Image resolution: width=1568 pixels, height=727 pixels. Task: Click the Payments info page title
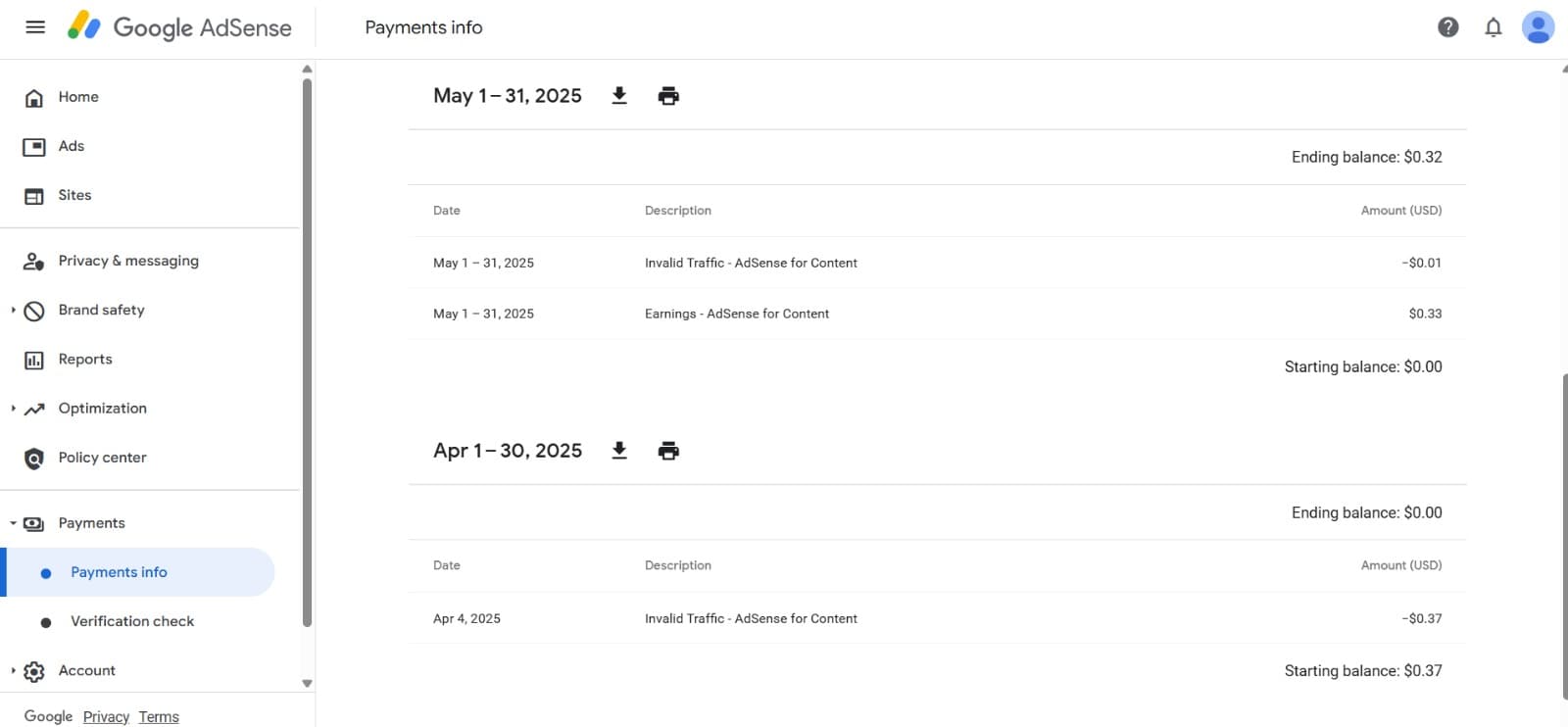[423, 27]
